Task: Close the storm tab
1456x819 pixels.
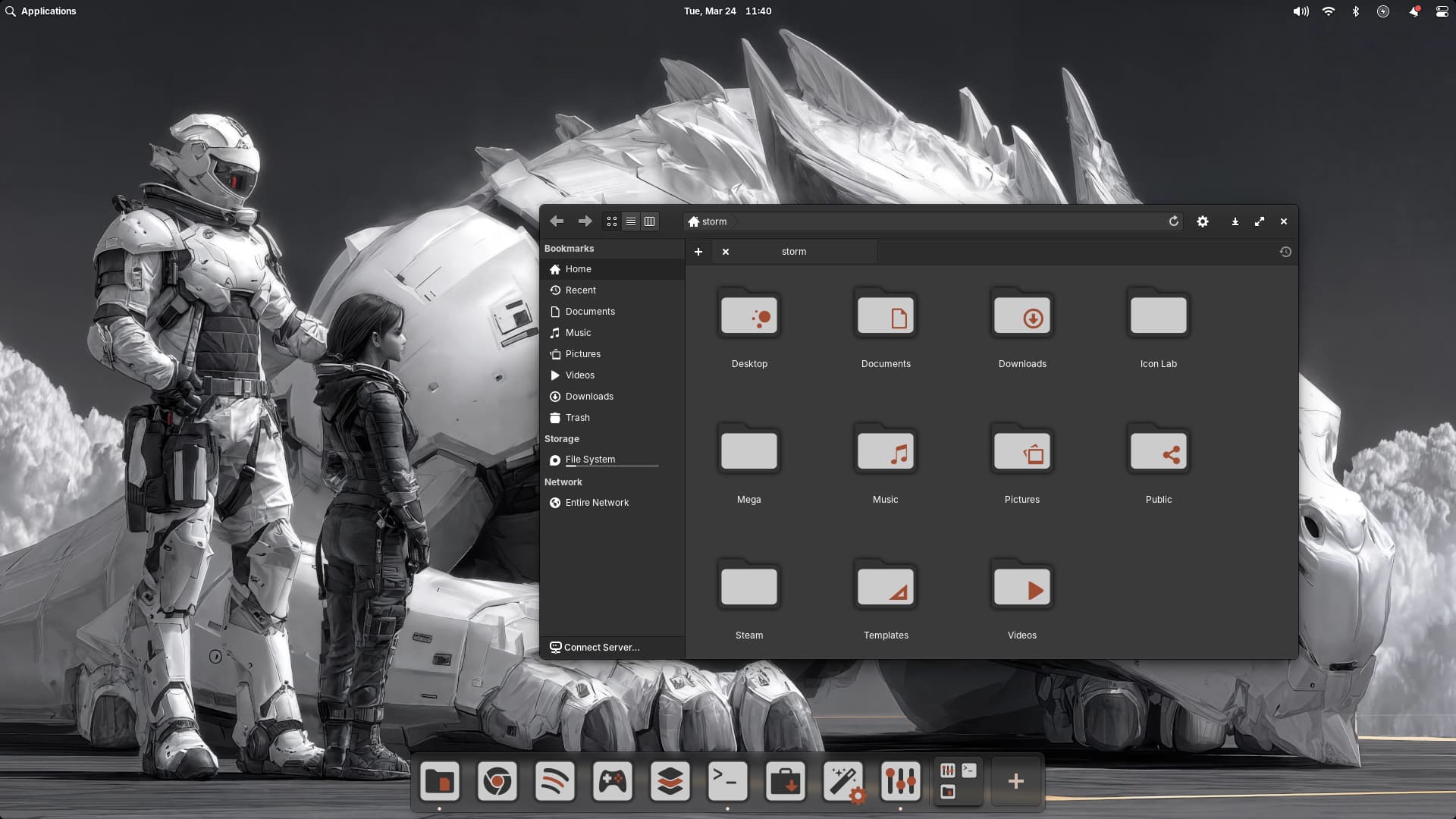Action: click(726, 252)
